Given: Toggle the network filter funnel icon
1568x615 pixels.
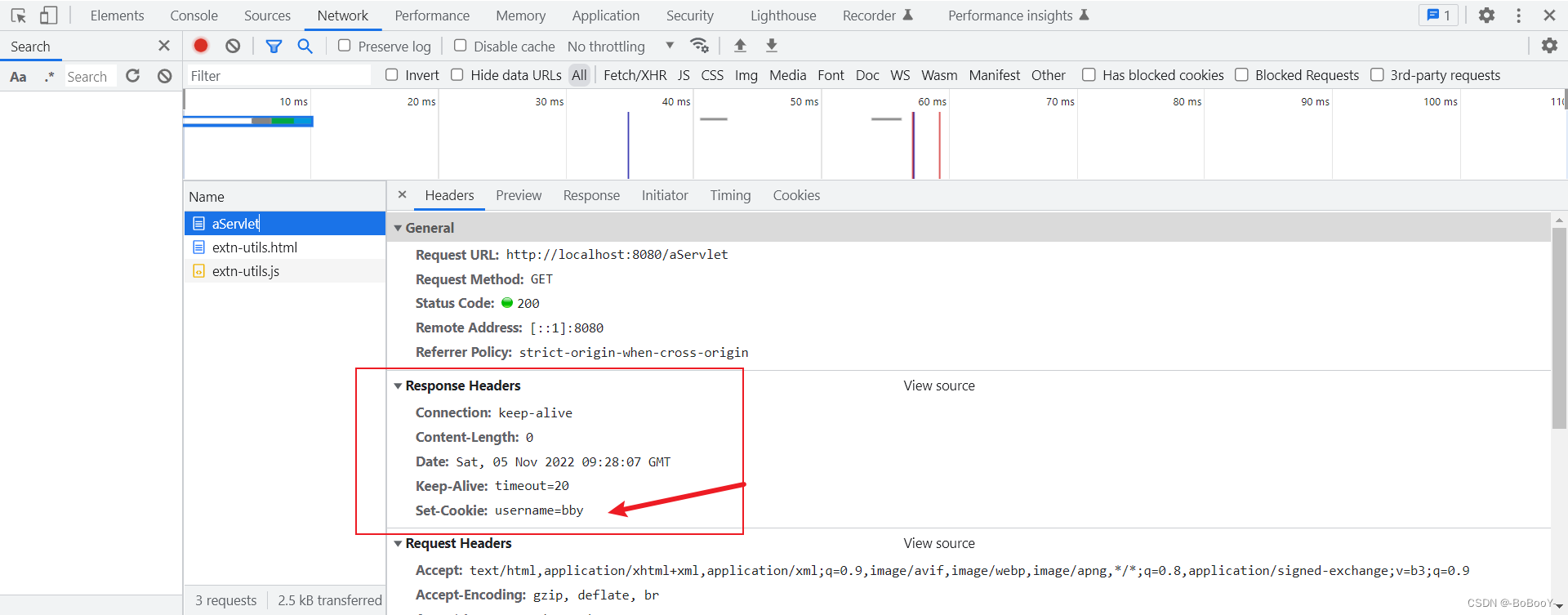Looking at the screenshot, I should 274,46.
